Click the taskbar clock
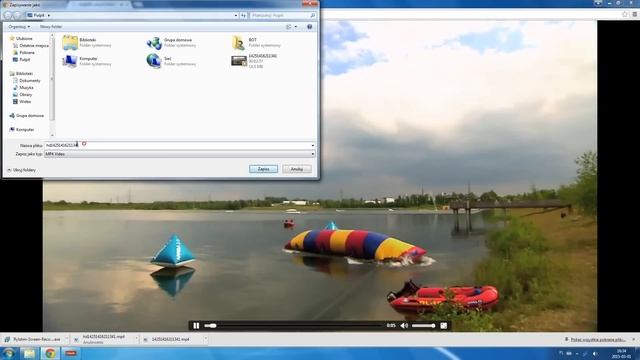This screenshot has height=360, width=640. point(621,353)
